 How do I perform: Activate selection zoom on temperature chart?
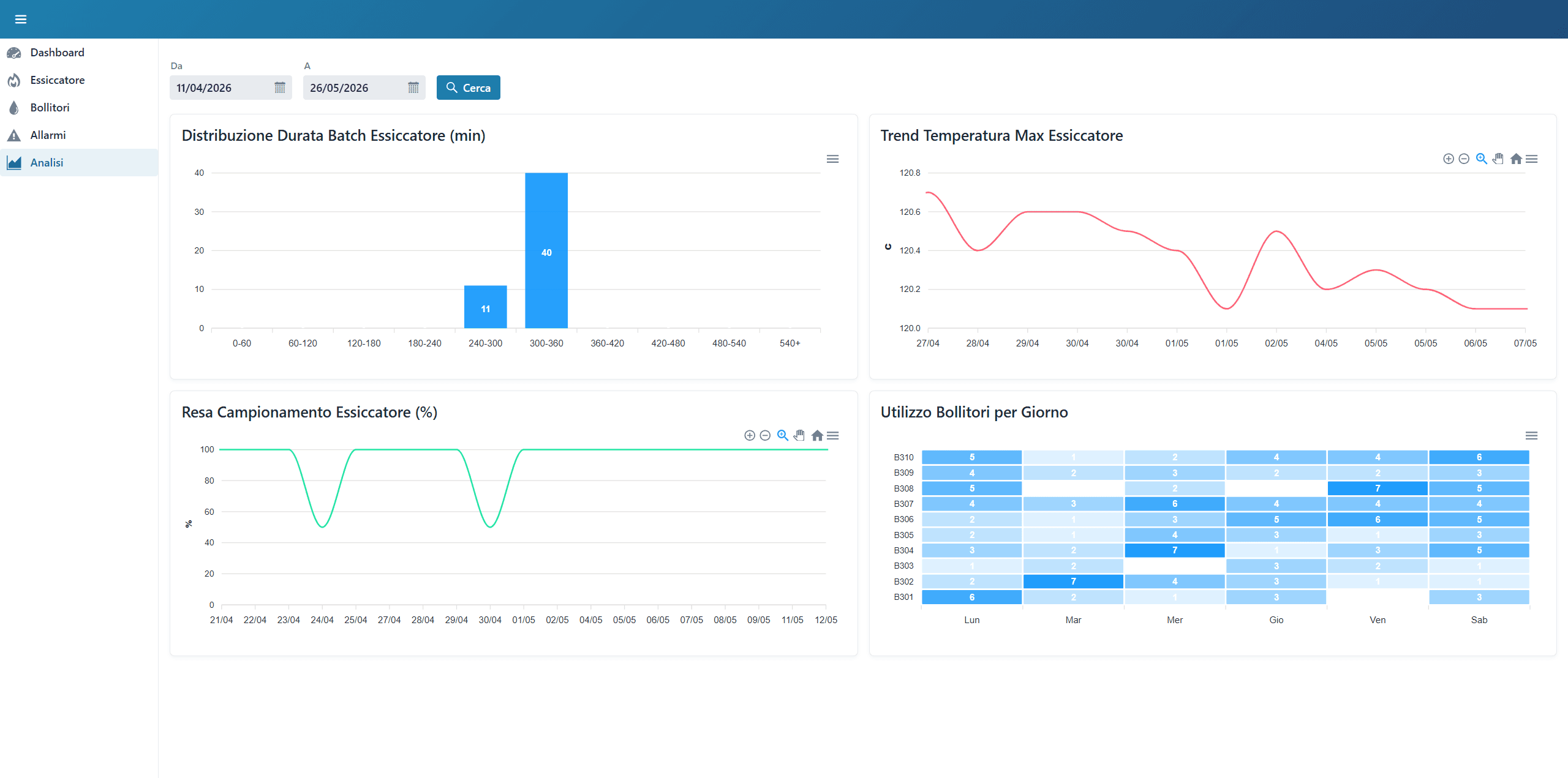point(1482,159)
